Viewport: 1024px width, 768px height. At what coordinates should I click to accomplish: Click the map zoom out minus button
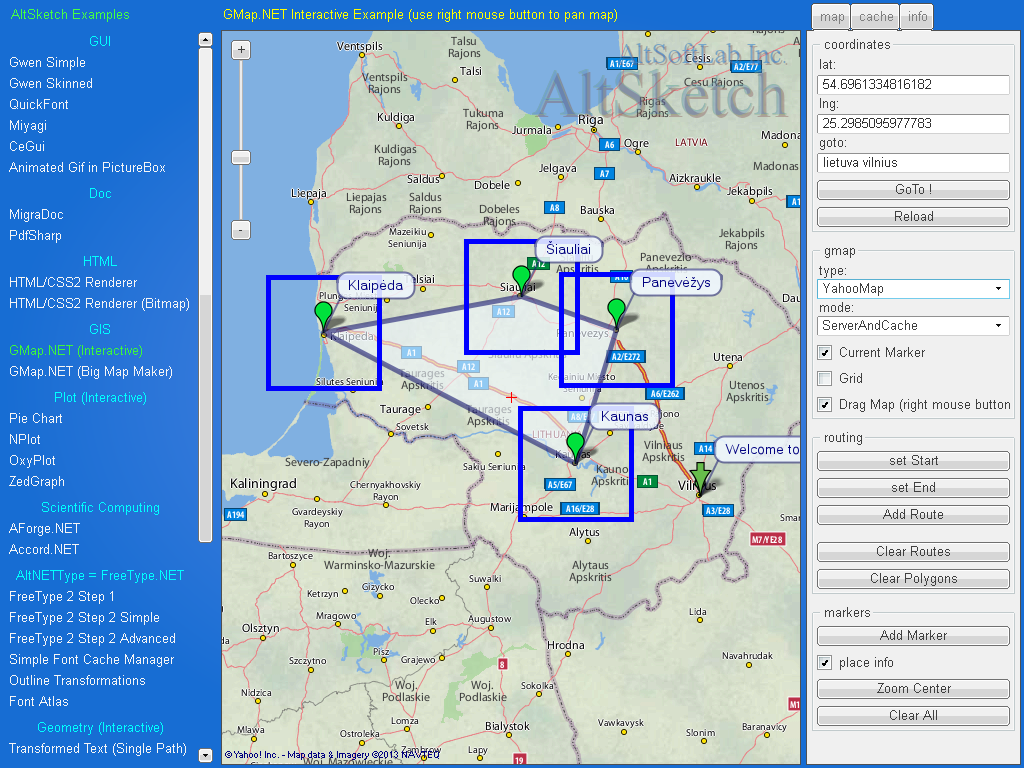pyautogui.click(x=241, y=230)
